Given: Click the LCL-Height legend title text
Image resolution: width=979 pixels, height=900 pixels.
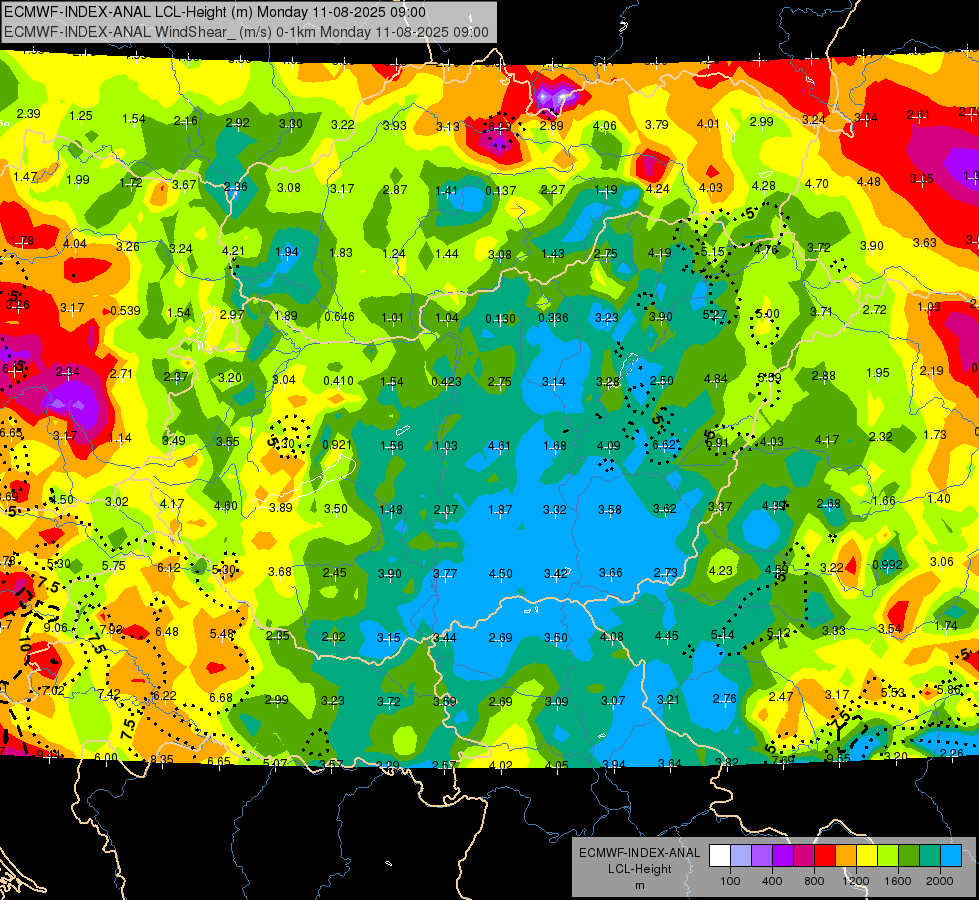Looking at the screenshot, I should pyautogui.click(x=639, y=869).
